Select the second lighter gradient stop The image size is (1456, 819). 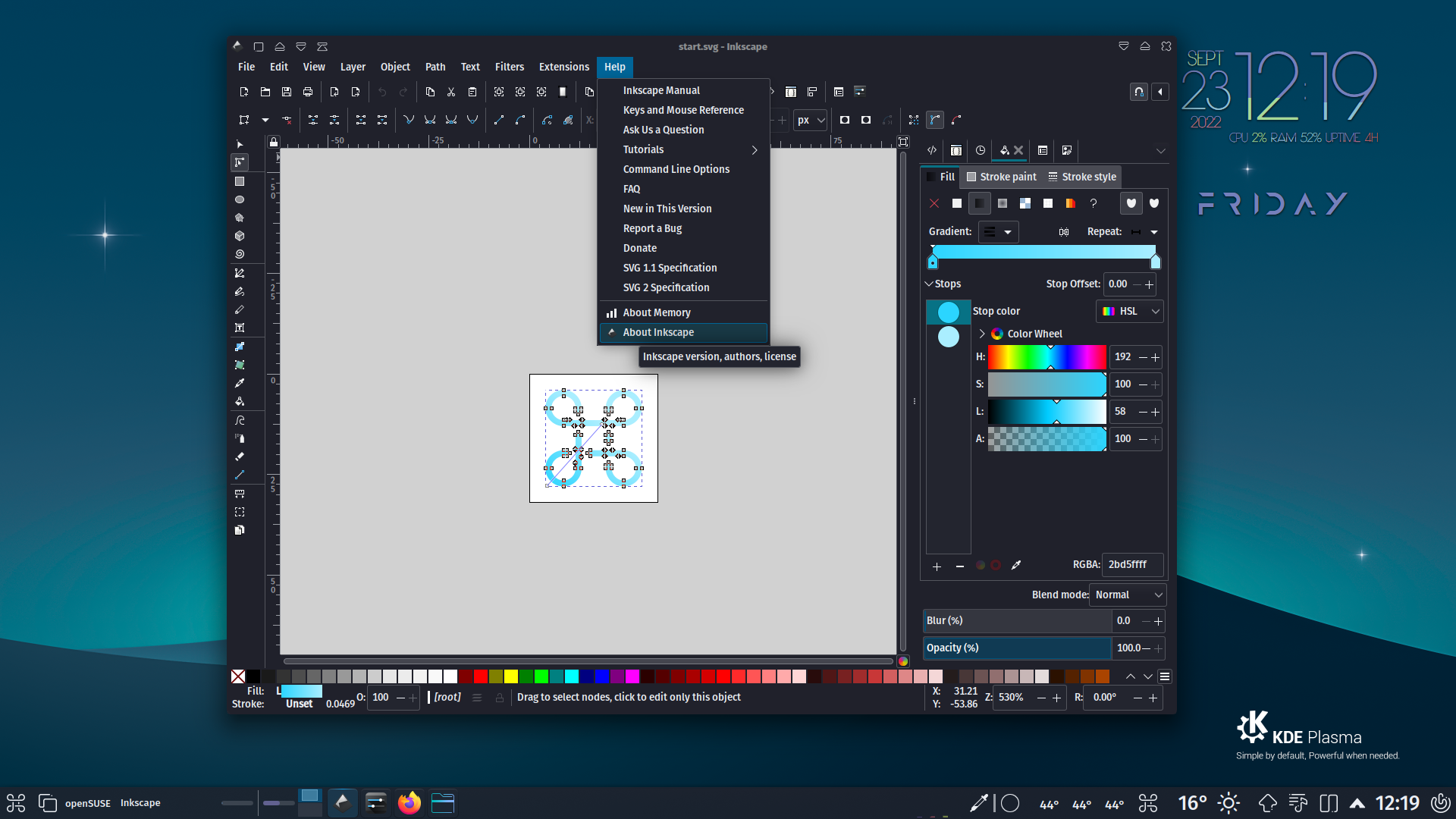tap(949, 337)
